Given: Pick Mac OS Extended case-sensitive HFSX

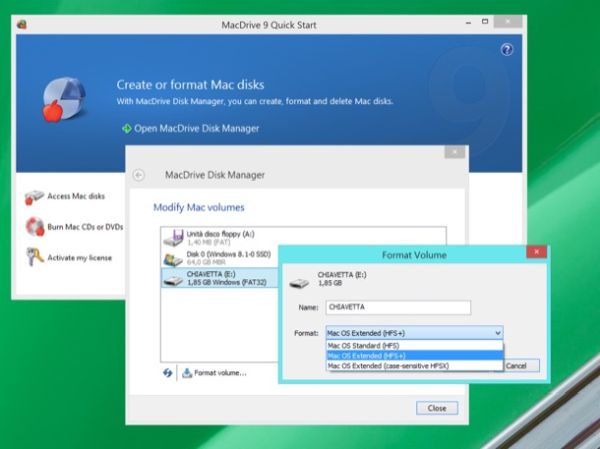Looking at the screenshot, I should [x=414, y=366].
